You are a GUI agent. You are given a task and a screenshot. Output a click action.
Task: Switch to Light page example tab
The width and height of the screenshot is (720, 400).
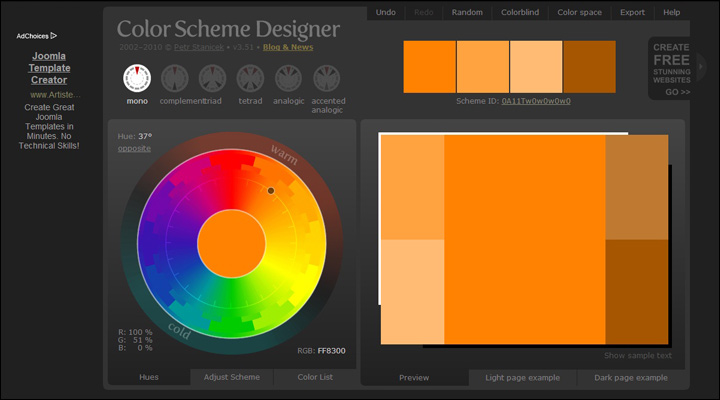tap(522, 378)
